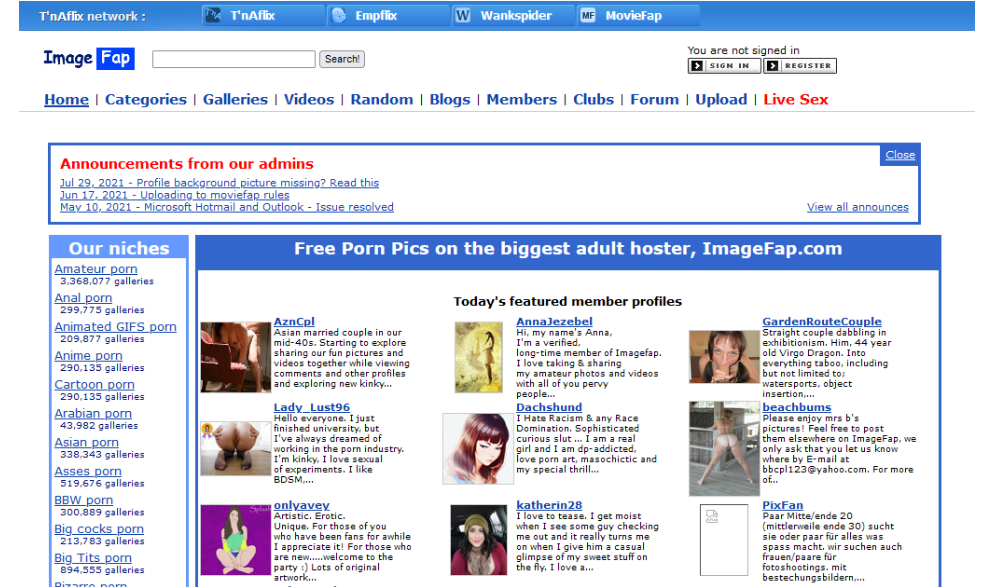This screenshot has width=1000, height=587.
Task: Open the Cartoon niche link
Action: tap(94, 385)
